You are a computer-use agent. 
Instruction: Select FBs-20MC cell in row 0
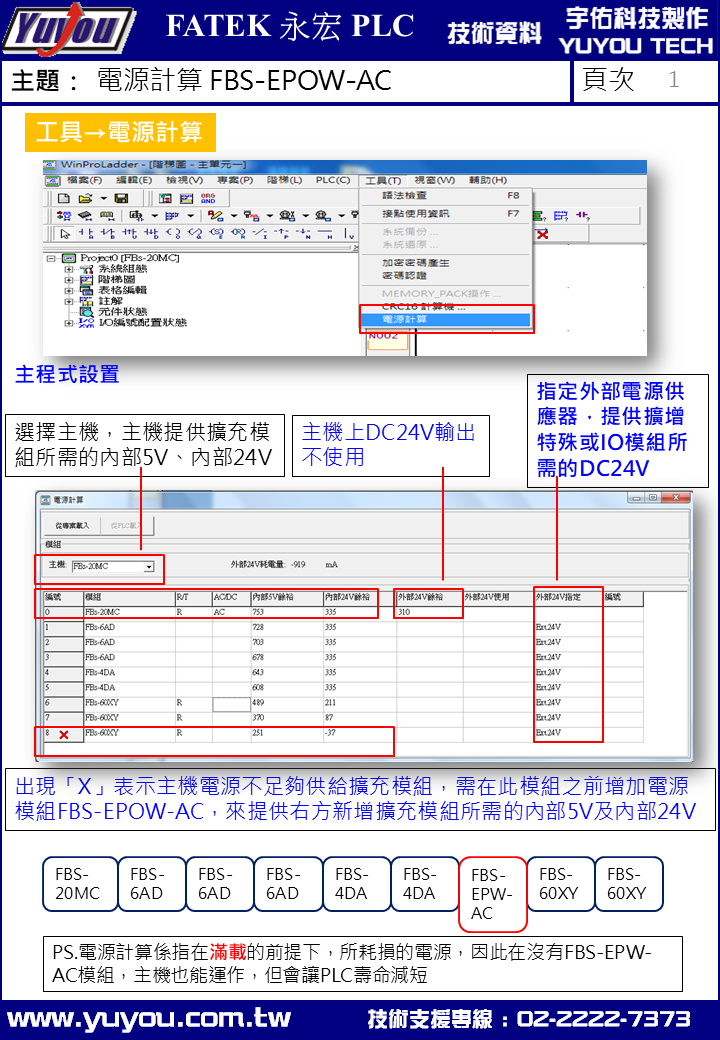tap(129, 612)
